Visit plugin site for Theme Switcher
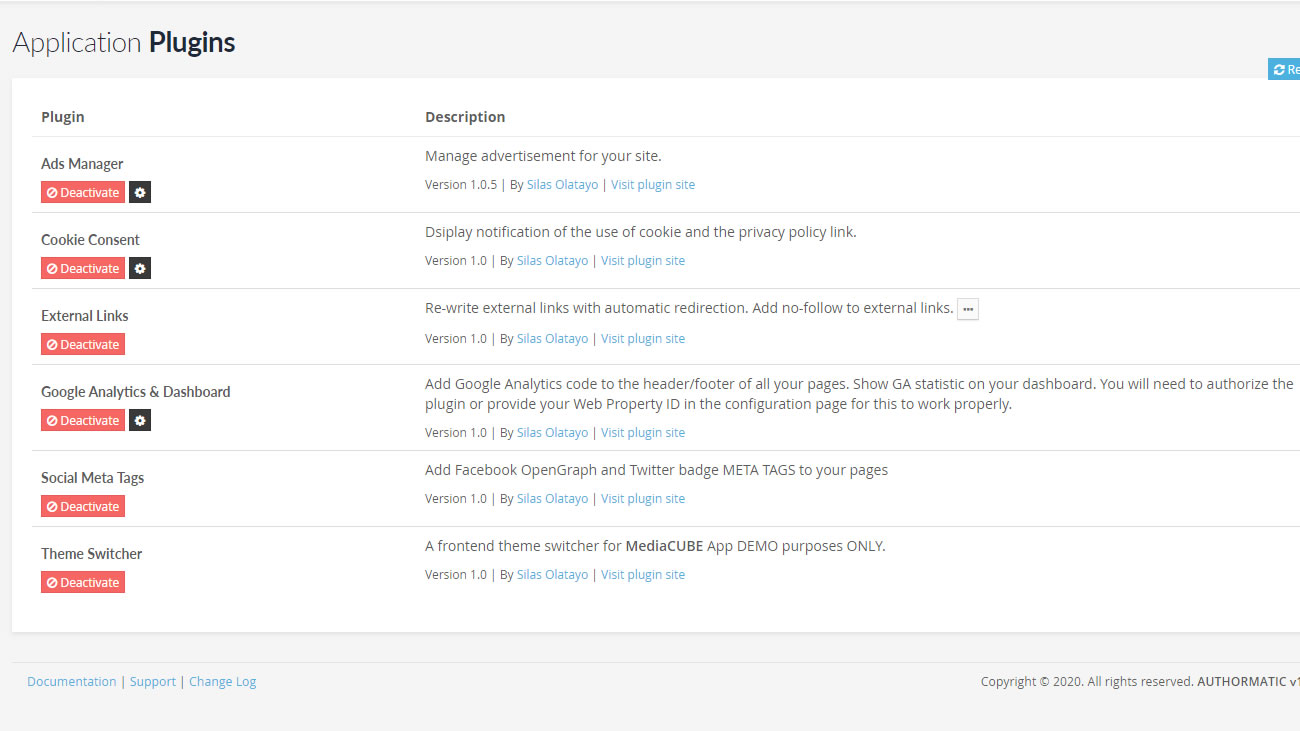This screenshot has width=1300, height=731. coord(643,575)
